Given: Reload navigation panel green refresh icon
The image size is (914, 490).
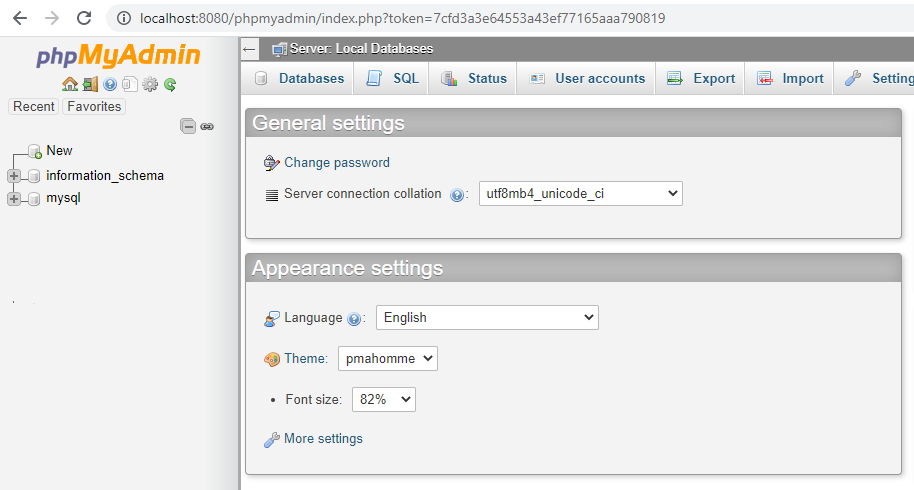Looking at the screenshot, I should [170, 84].
